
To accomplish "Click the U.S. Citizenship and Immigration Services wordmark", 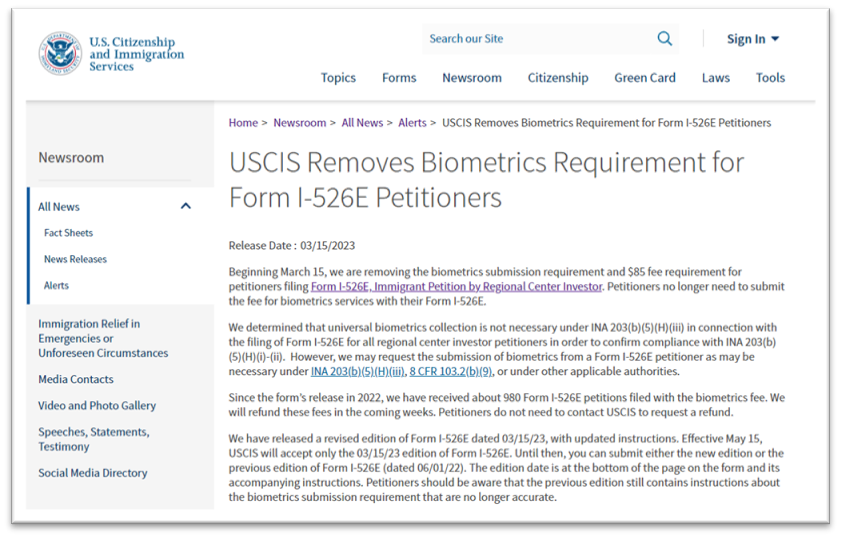I will [136, 54].
